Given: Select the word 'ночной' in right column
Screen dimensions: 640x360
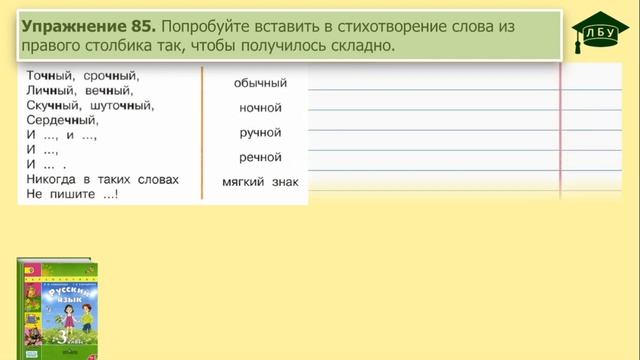Looking at the screenshot, I should tap(260, 108).
